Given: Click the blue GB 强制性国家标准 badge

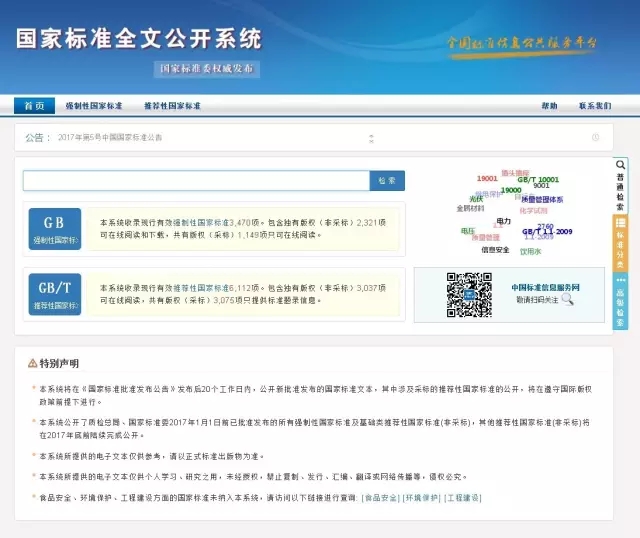Looking at the screenshot, I should [55, 229].
